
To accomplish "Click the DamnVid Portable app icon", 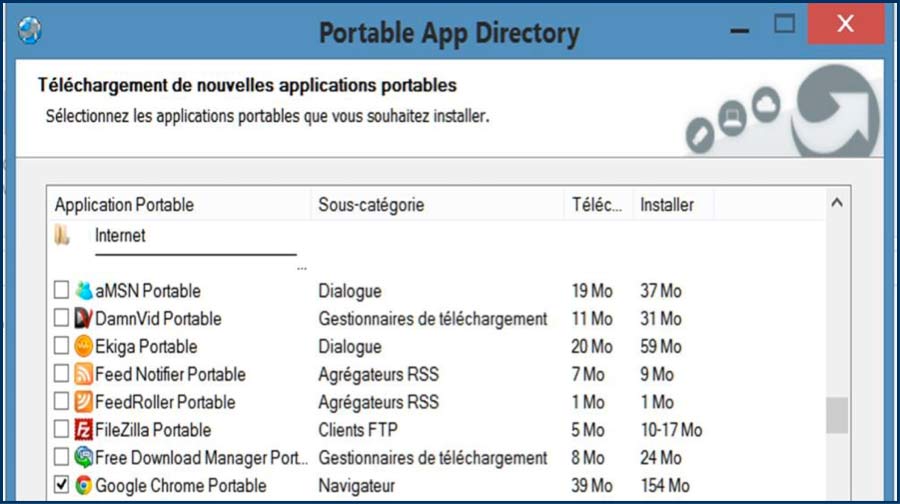I will 84,319.
